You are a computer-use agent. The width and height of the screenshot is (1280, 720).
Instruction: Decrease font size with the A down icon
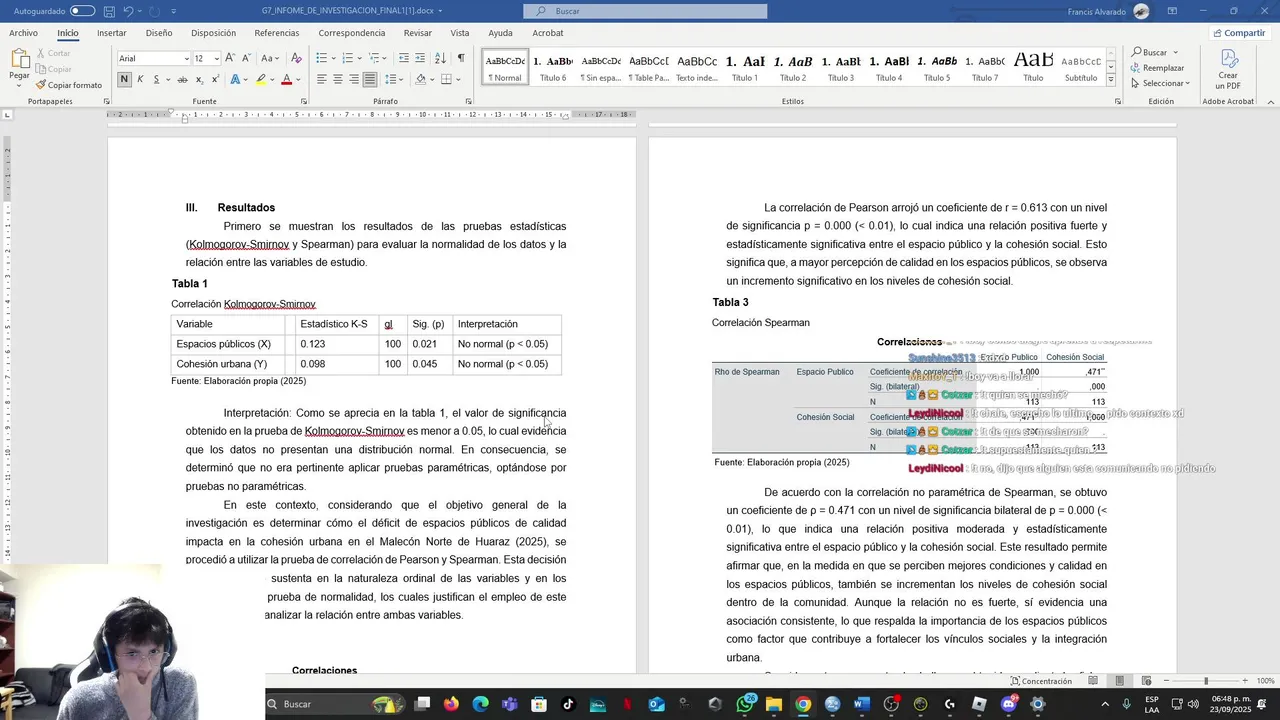coord(246,58)
